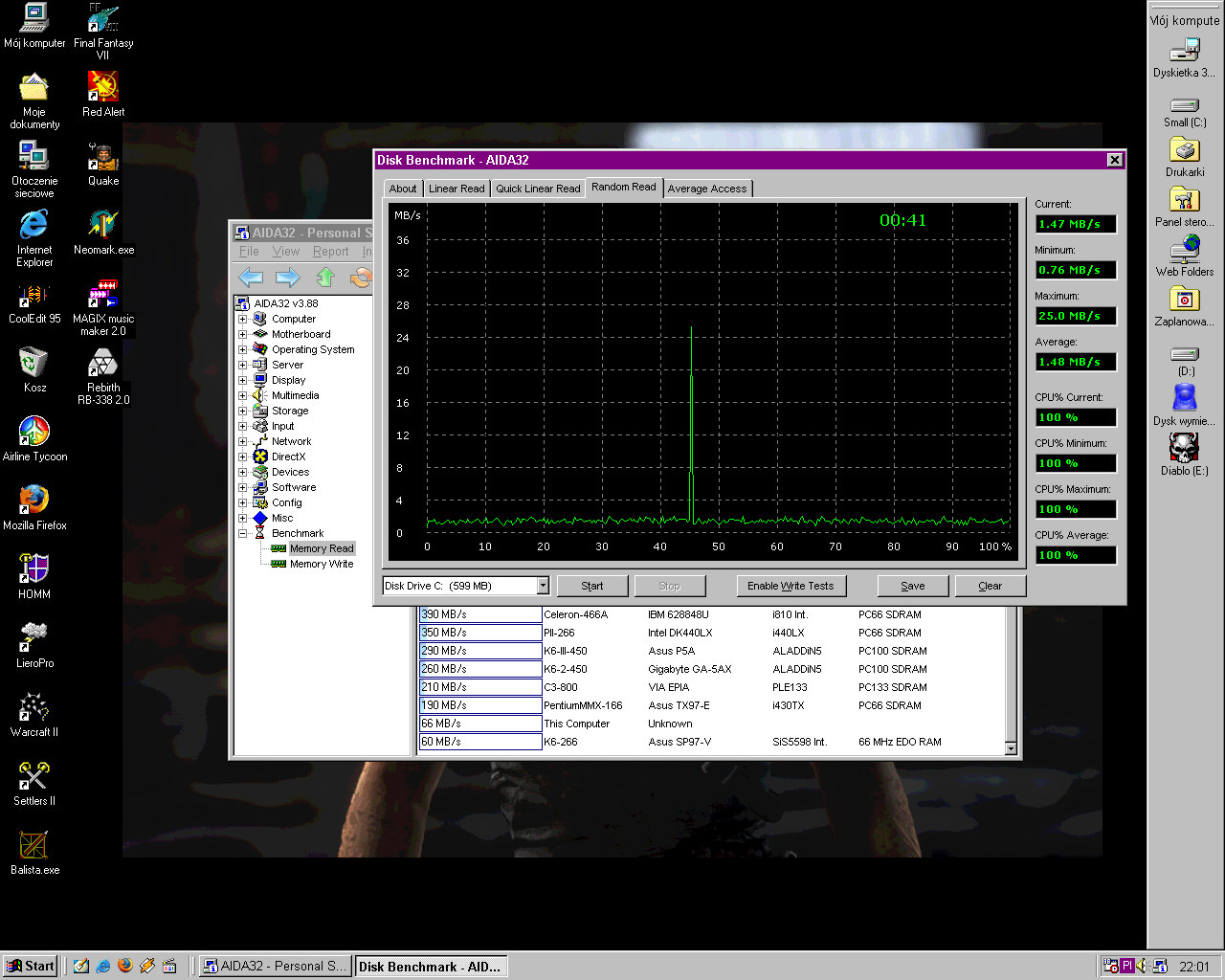Click the 390 MB/s Celeron-466A result bar
The width and height of the screenshot is (1225, 980).
pyautogui.click(x=480, y=614)
